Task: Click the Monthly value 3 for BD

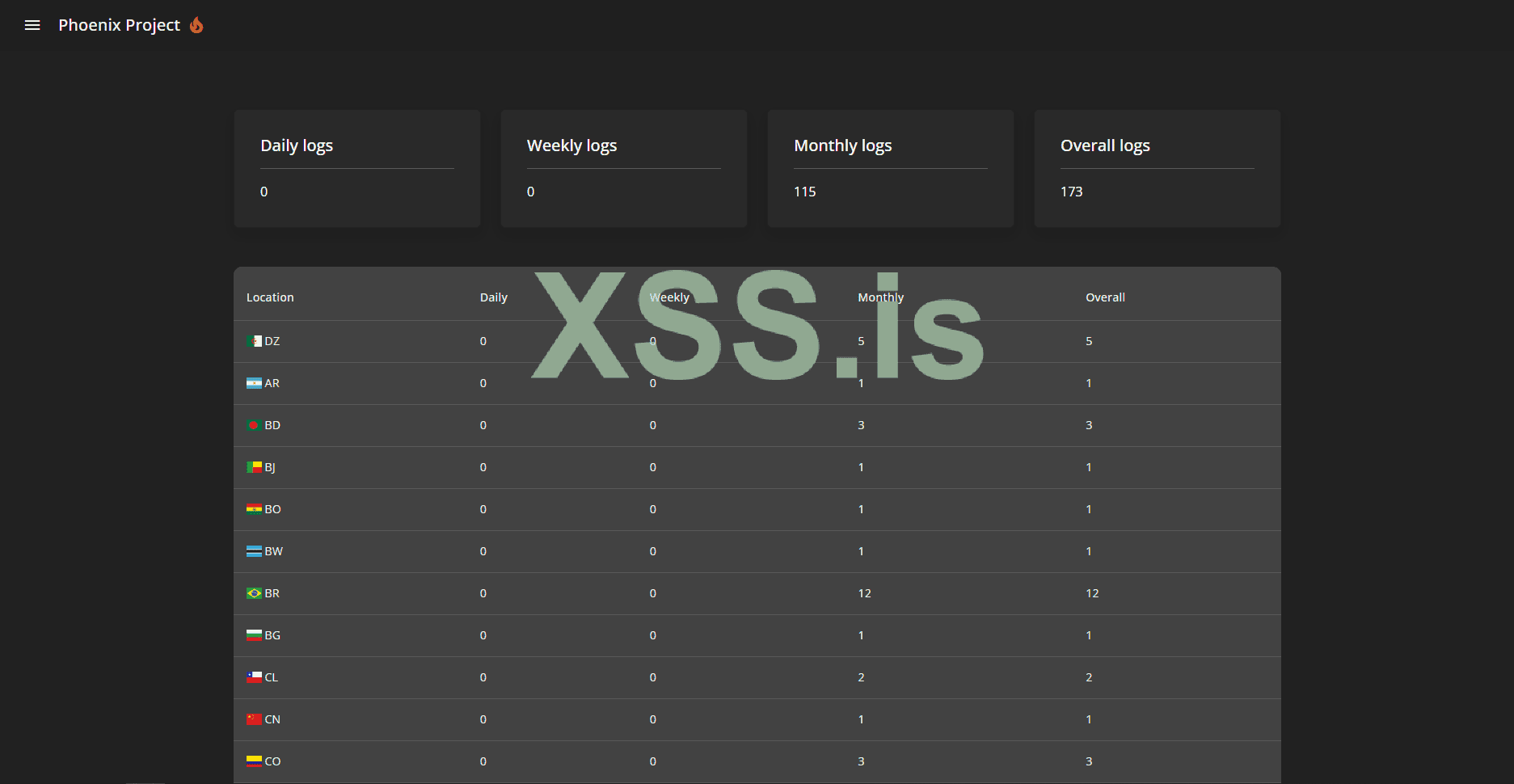Action: (x=861, y=425)
